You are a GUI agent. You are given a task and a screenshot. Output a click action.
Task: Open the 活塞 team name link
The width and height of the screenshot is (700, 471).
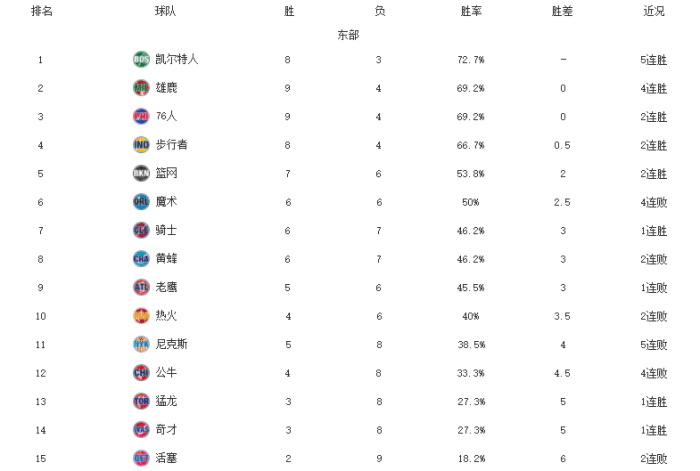coord(166,458)
